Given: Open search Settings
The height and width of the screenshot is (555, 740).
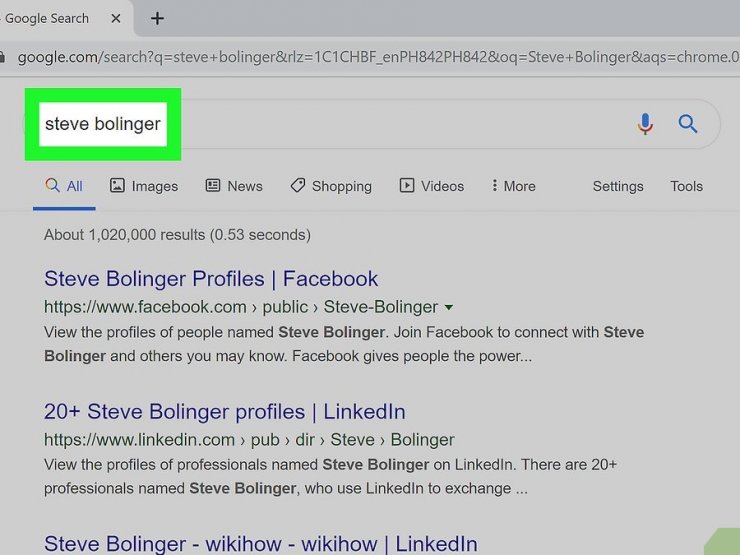Looking at the screenshot, I should (x=618, y=186).
